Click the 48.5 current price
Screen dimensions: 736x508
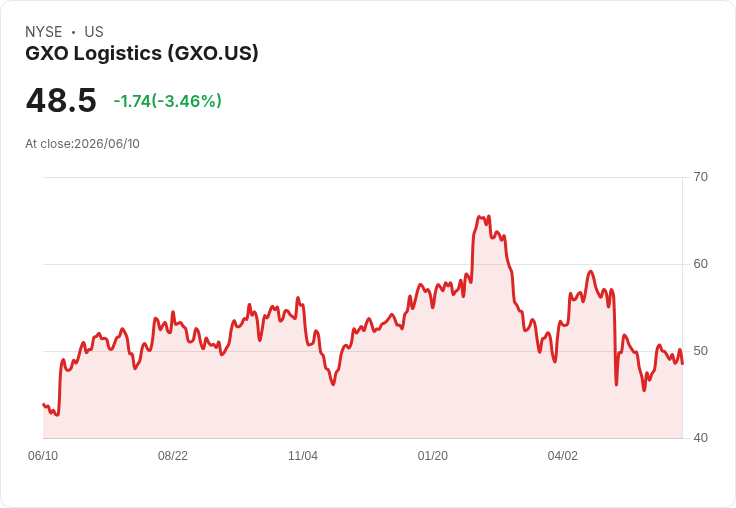[61, 100]
